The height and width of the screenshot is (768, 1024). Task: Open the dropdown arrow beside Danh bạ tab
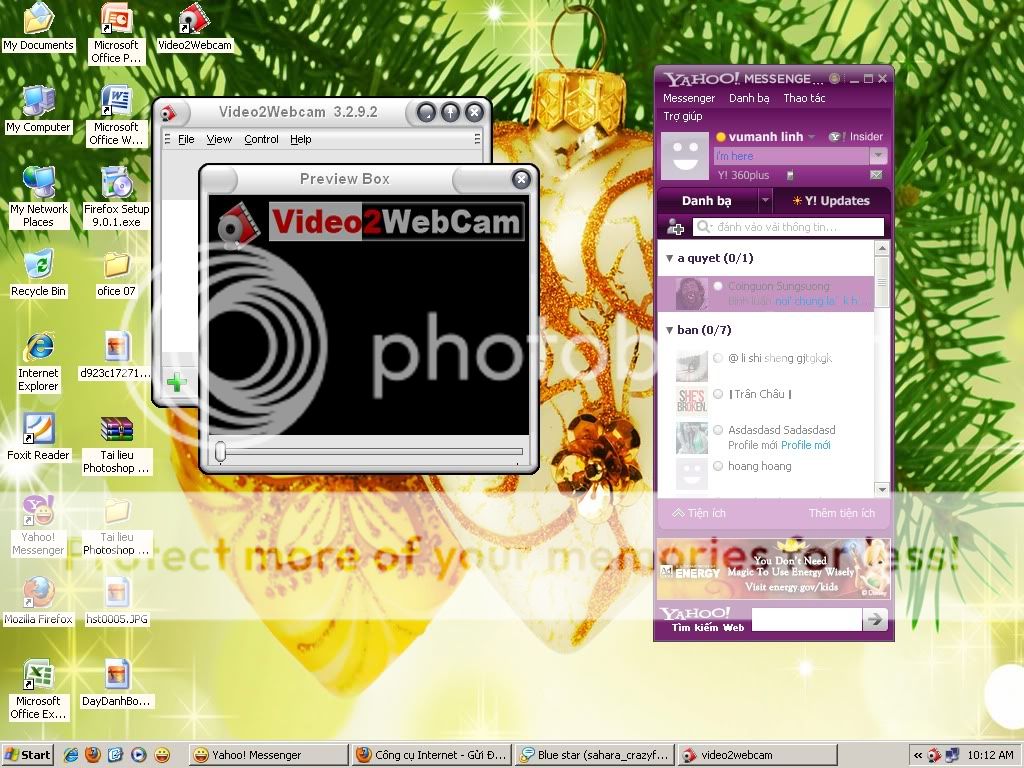(x=765, y=201)
